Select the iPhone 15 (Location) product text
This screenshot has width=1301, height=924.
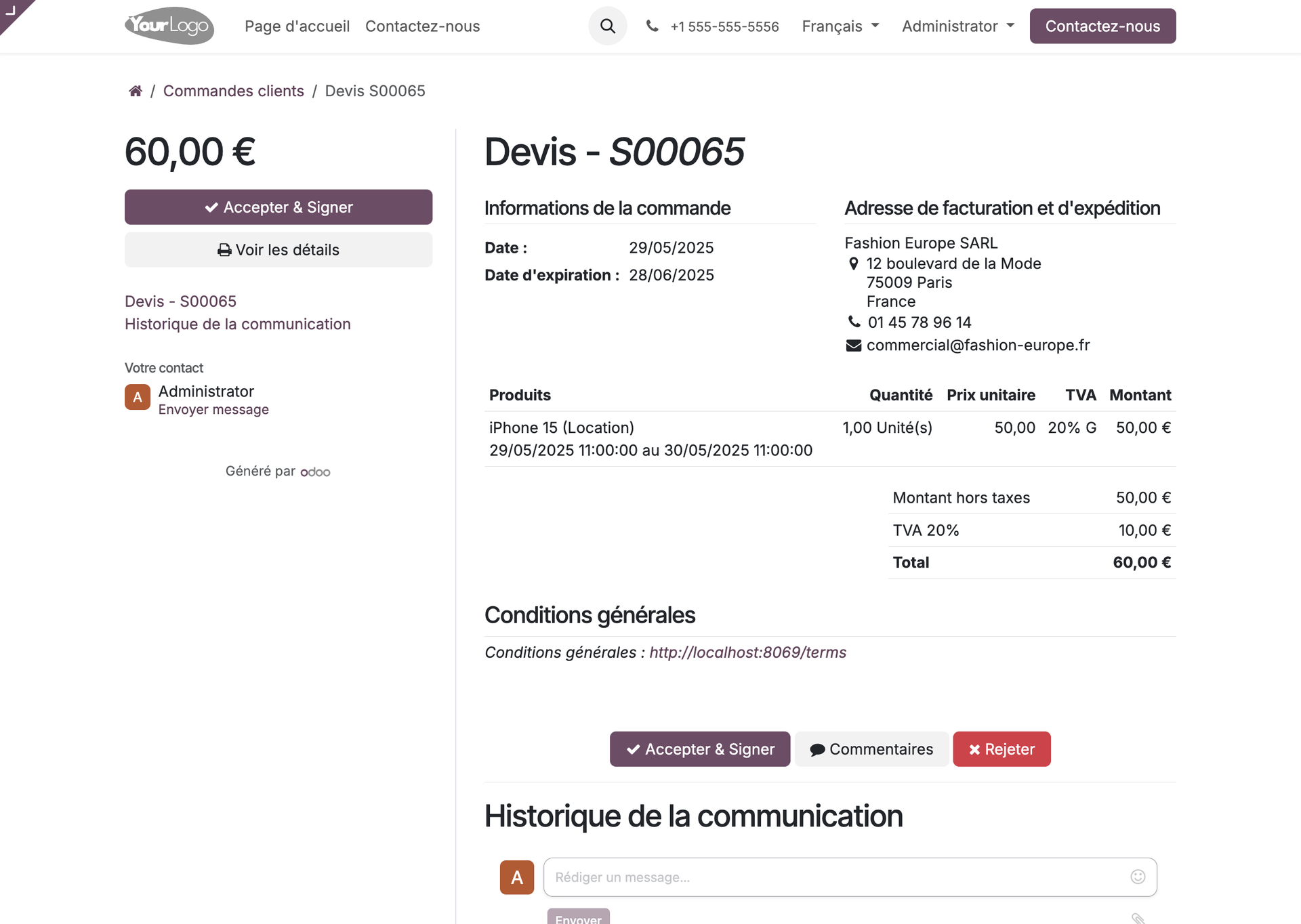562,427
